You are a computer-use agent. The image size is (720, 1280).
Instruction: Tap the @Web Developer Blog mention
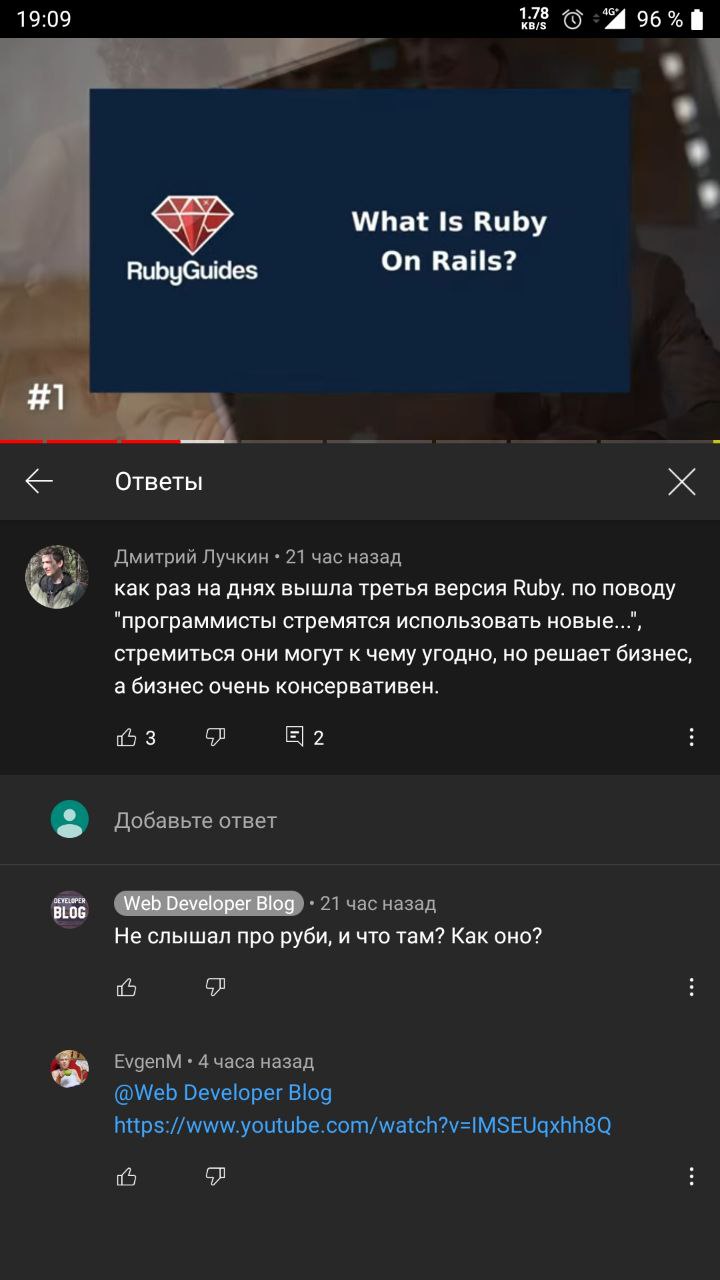(223, 1093)
